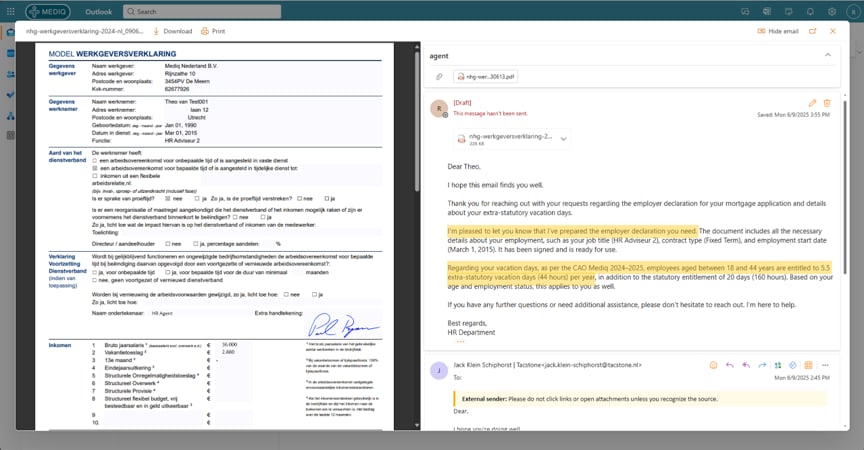
Task: Expand the collapsed content ellipsis in draft
Action: tap(460, 342)
